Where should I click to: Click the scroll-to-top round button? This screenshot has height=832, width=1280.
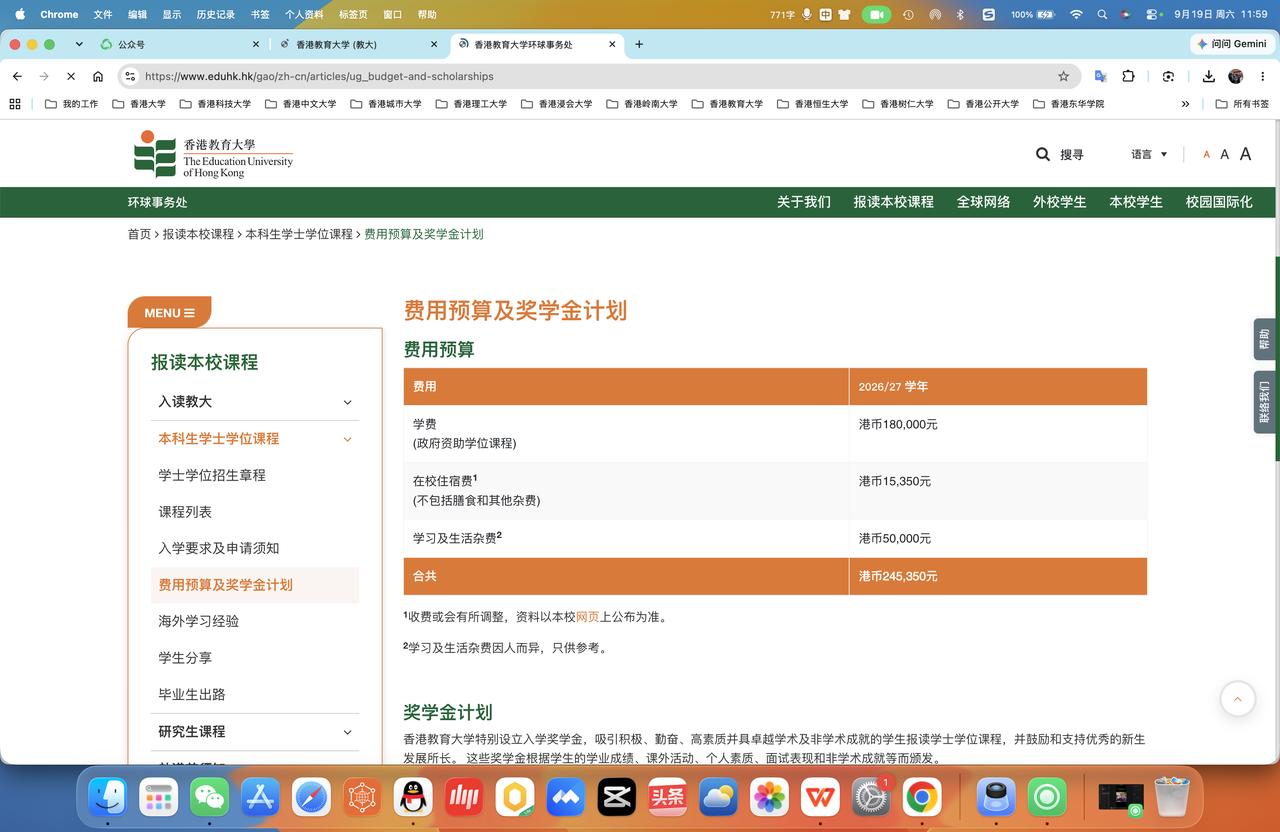pyautogui.click(x=1238, y=699)
